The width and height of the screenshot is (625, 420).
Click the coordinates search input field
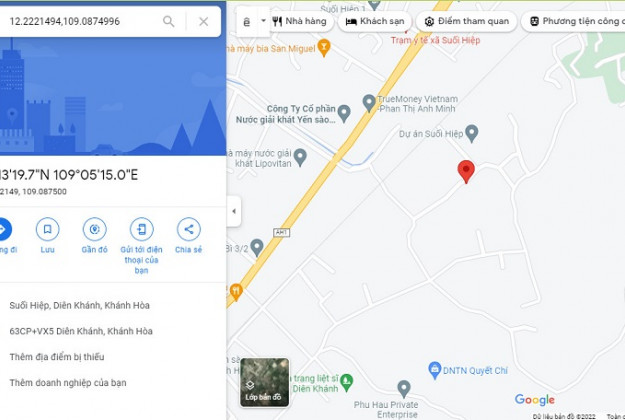pos(80,21)
